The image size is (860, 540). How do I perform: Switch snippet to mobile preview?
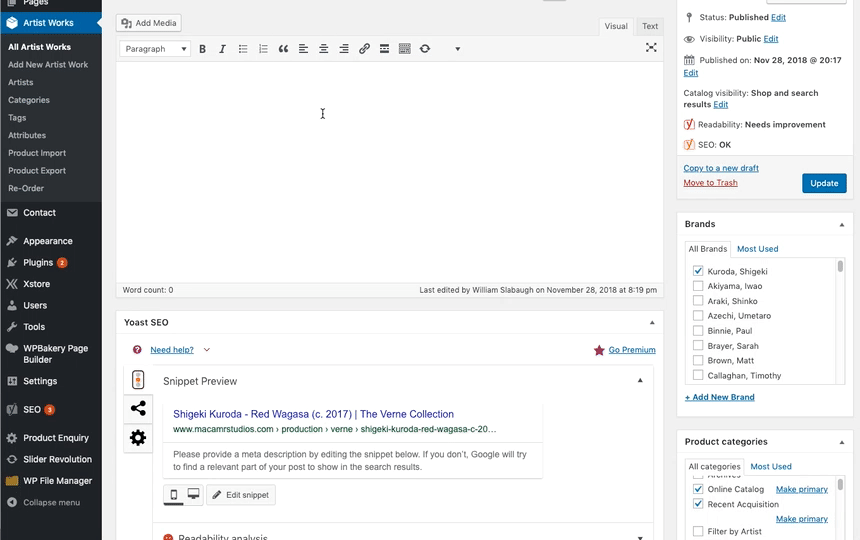174,495
